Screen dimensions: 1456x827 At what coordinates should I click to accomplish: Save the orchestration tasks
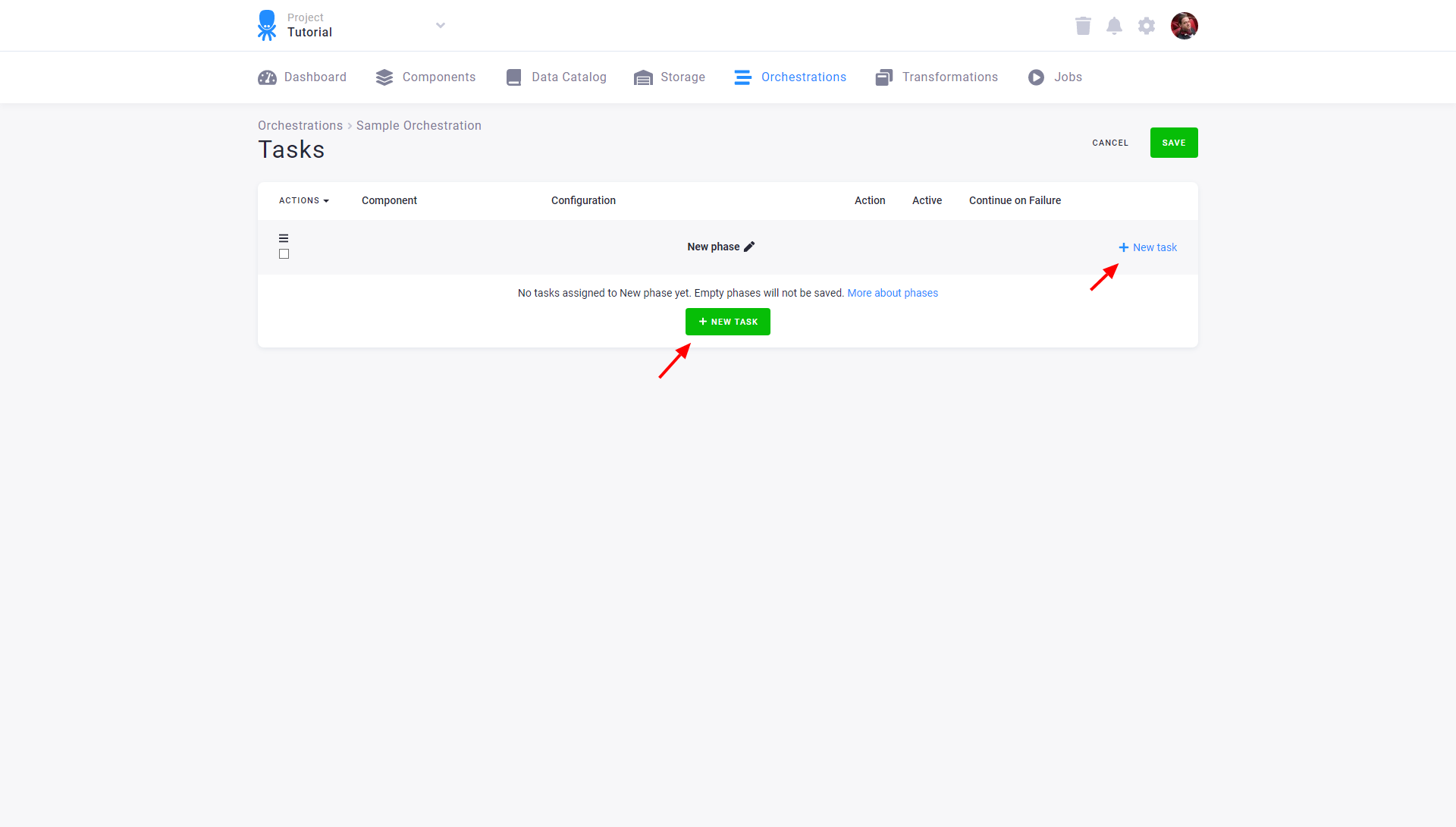pos(1174,142)
